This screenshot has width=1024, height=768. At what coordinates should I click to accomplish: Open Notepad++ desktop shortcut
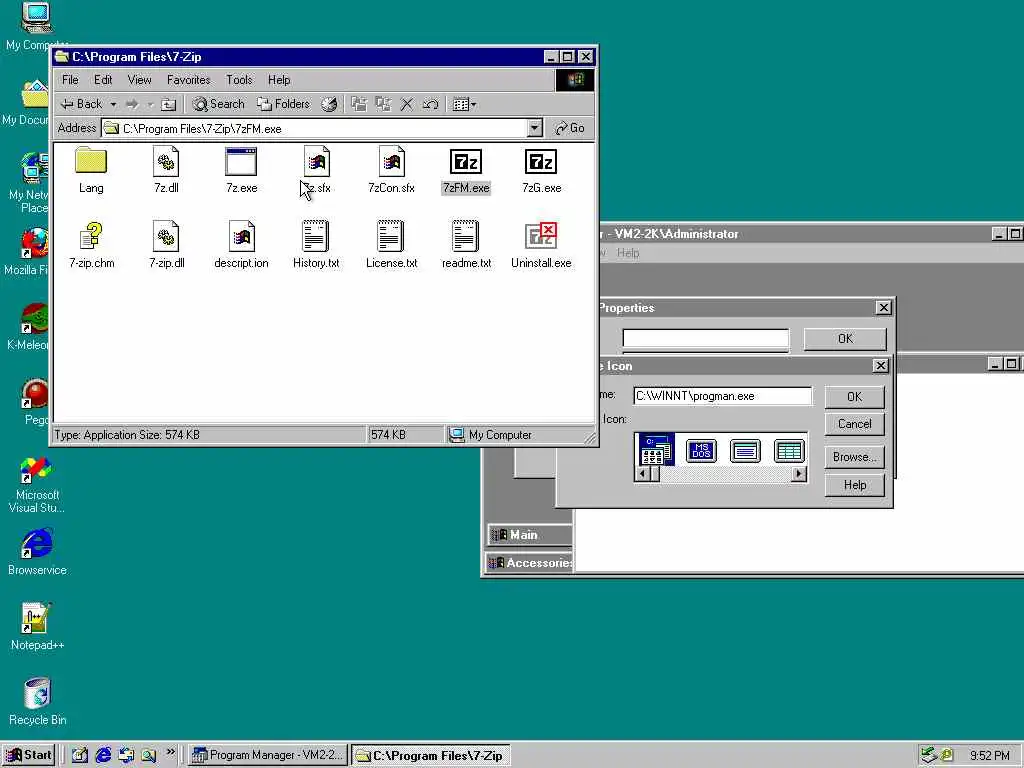coord(37,627)
